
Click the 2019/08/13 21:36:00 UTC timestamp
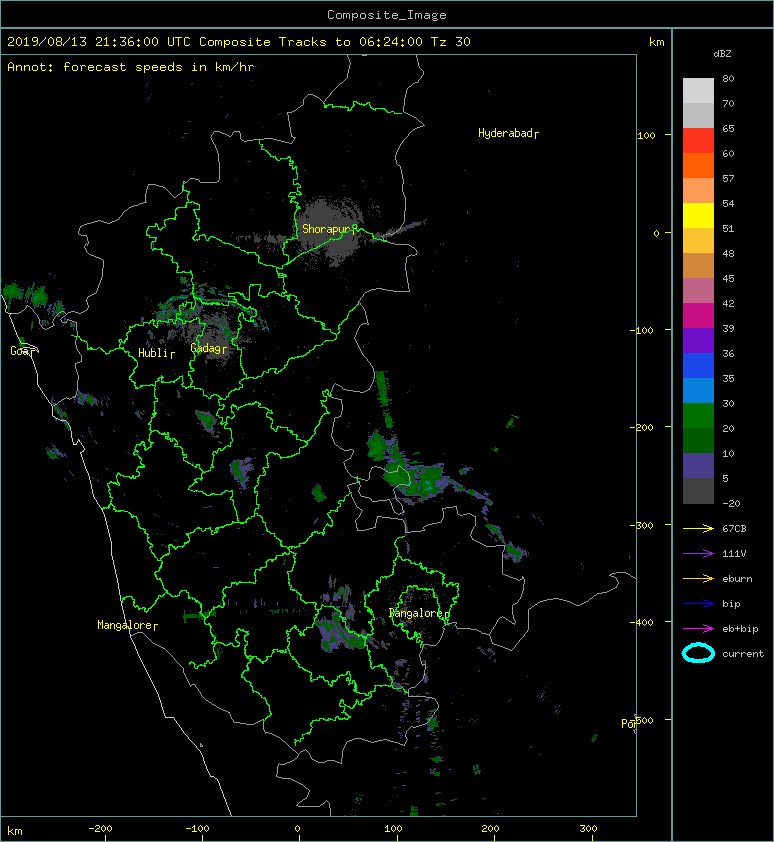tap(98, 42)
